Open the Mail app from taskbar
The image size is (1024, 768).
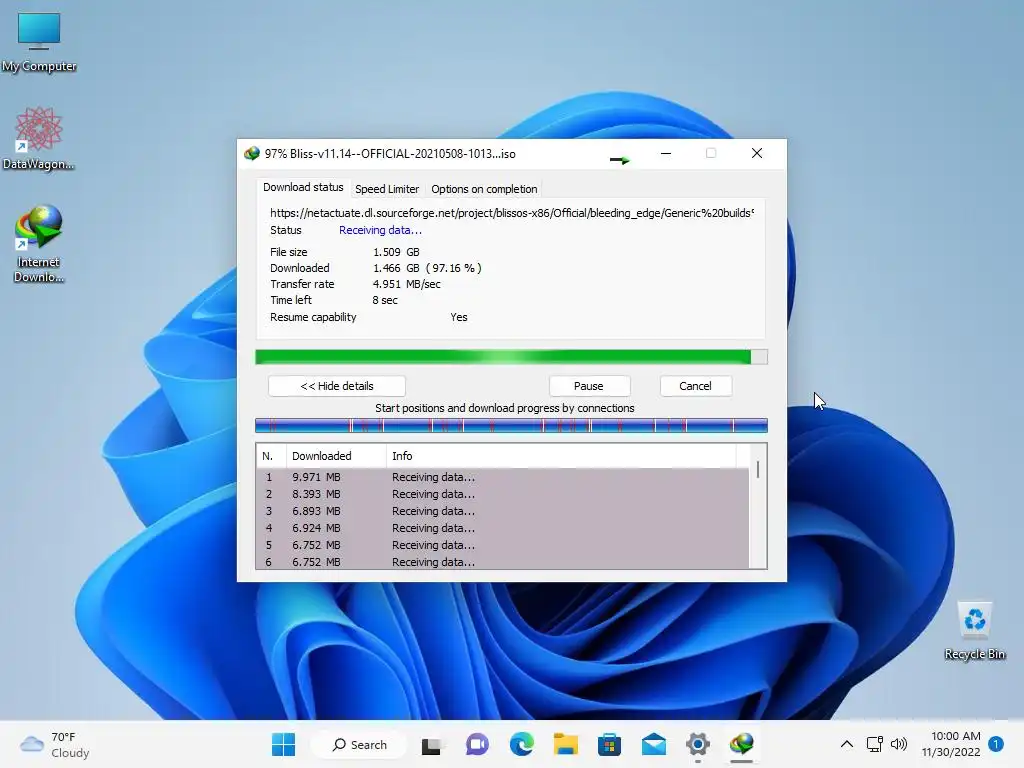point(654,744)
